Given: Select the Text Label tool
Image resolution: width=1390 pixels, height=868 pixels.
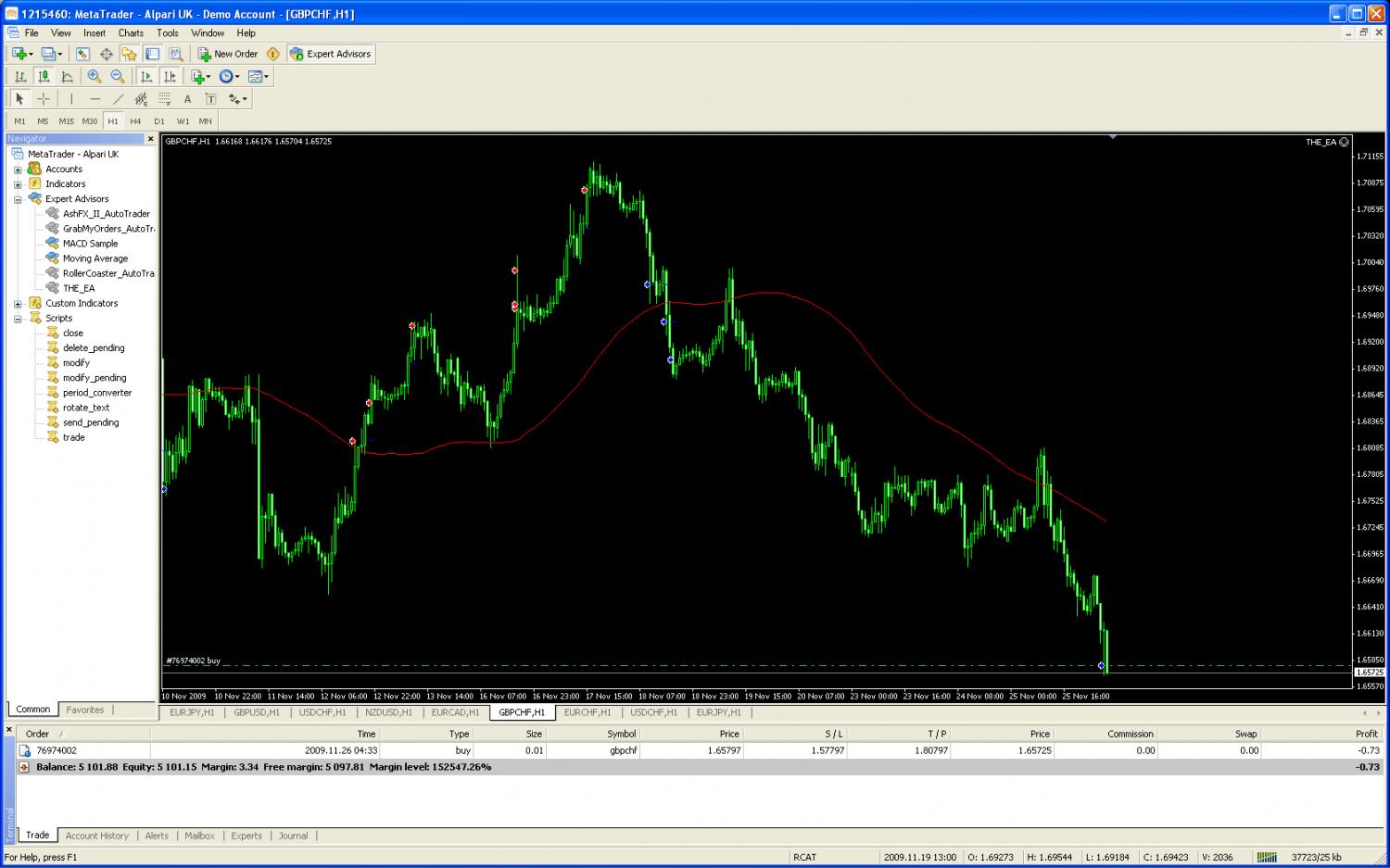Looking at the screenshot, I should pyautogui.click(x=210, y=99).
